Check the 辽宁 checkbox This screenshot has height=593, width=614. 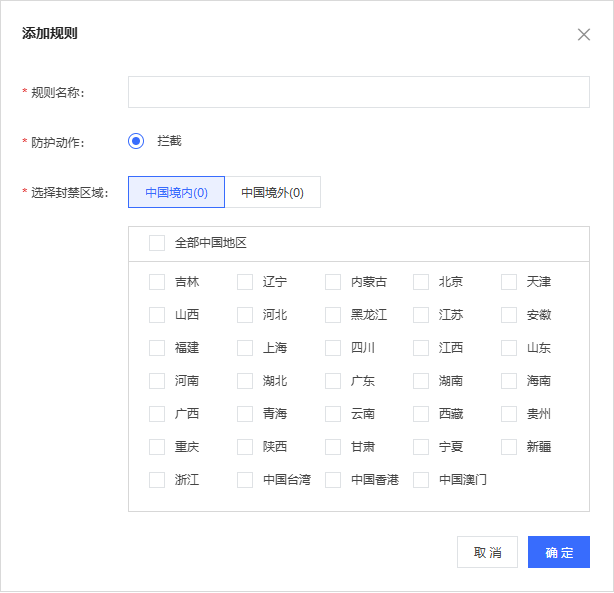click(x=245, y=282)
